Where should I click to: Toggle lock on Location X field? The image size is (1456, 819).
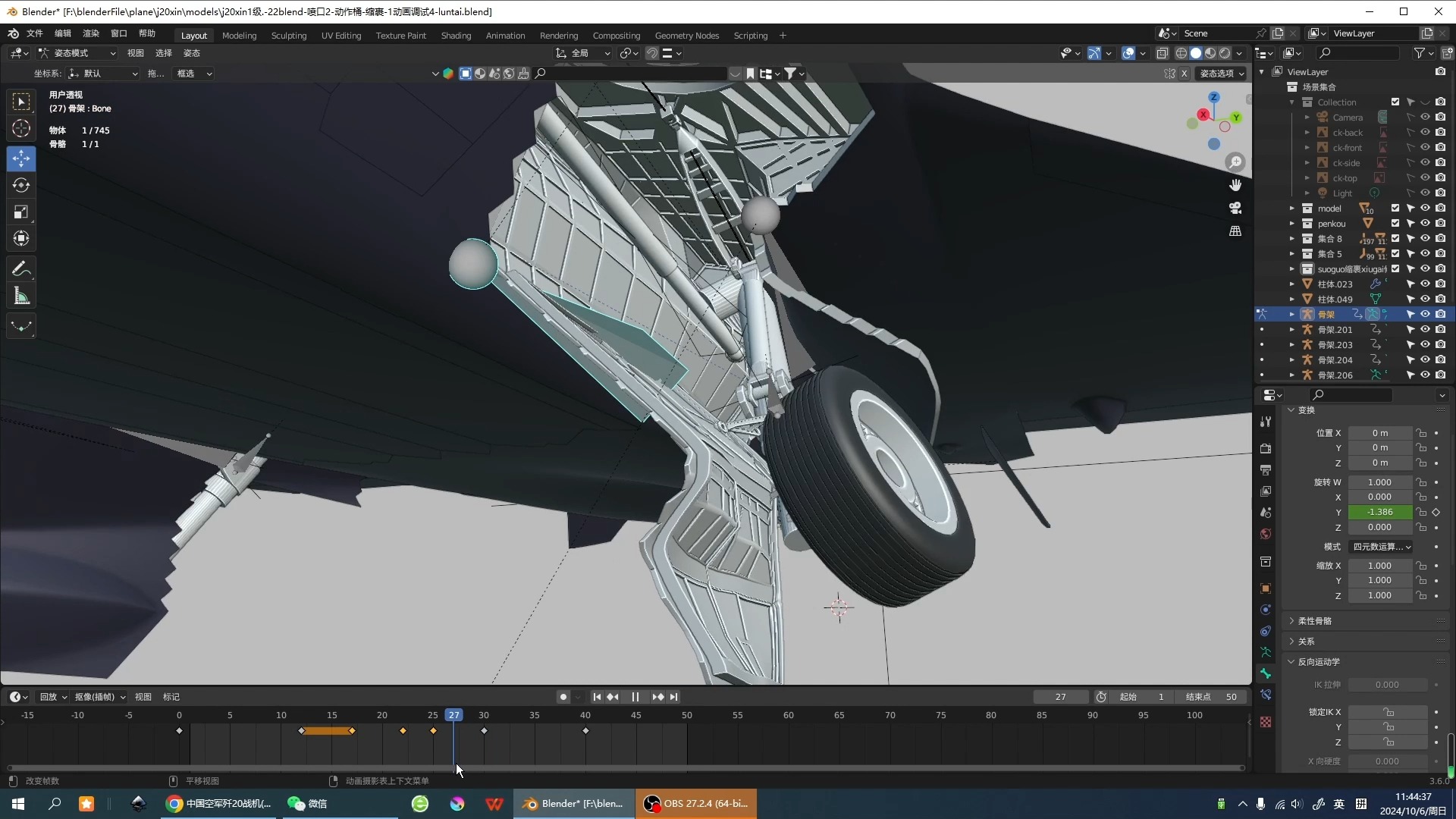(x=1421, y=433)
